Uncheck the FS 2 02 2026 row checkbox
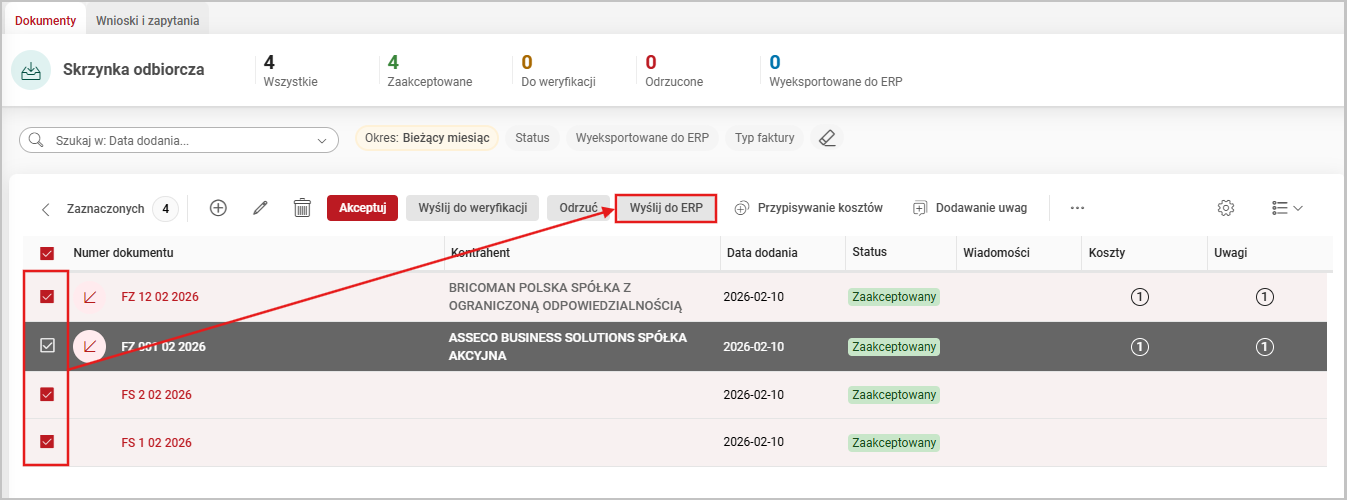Image resolution: width=1347 pixels, height=500 pixels. pos(46,394)
